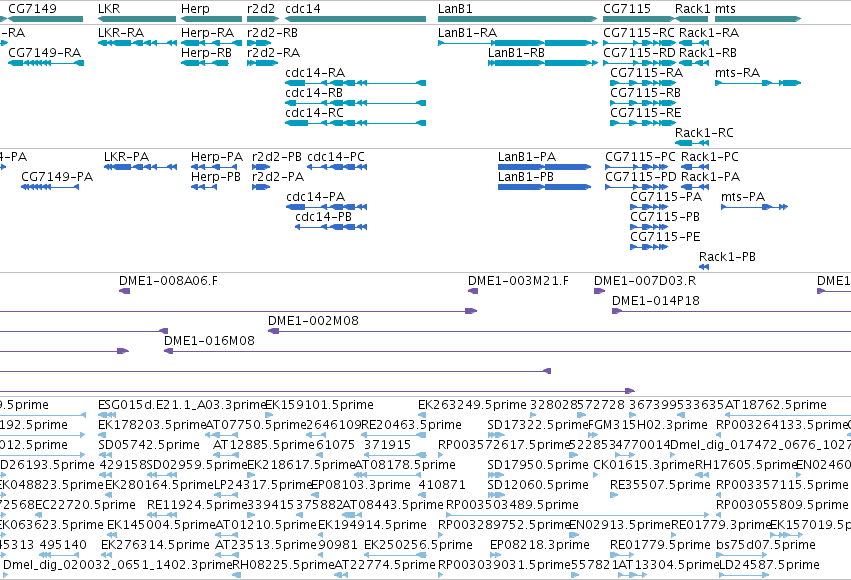Viewport: 851px width, 580px height.
Task: Click the mts-RA transcript
Action: pos(758,83)
